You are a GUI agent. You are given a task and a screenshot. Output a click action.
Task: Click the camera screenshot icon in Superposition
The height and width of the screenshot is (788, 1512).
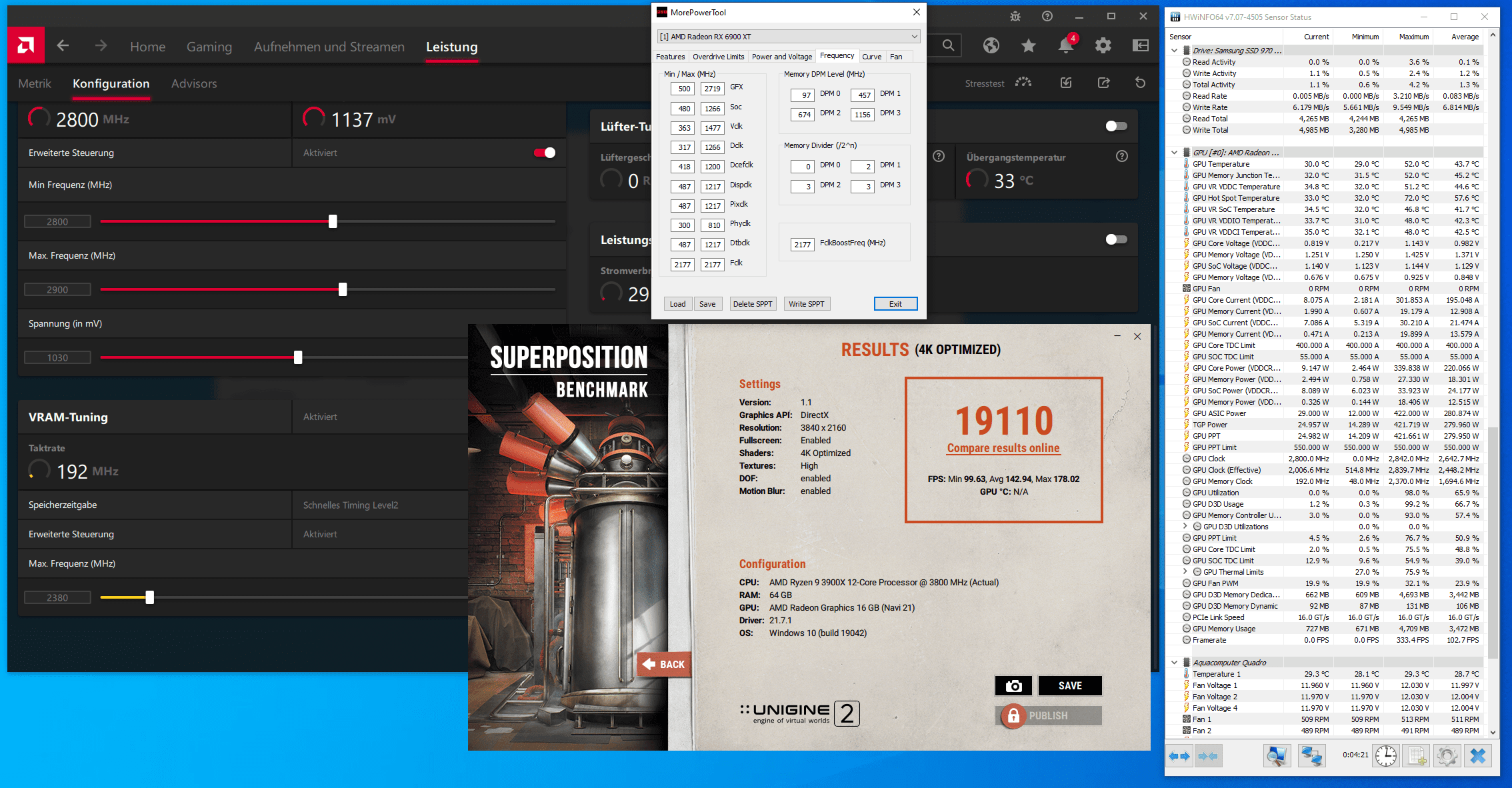1014,685
